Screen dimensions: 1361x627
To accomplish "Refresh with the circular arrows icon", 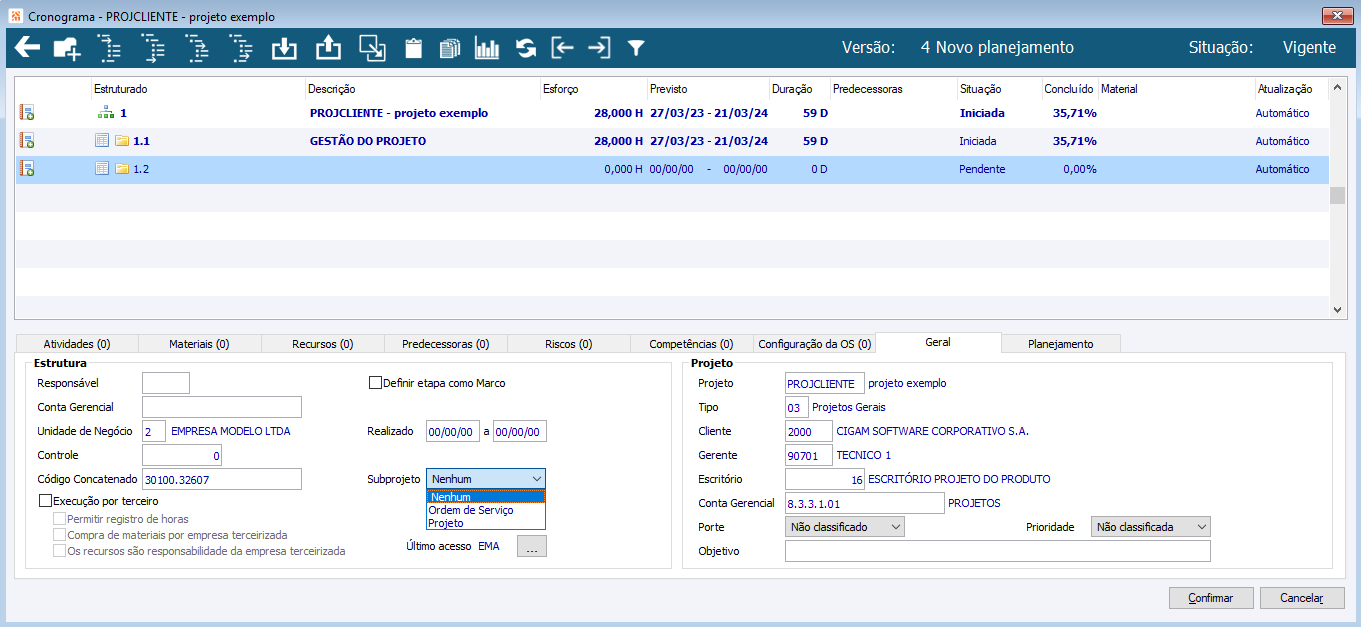I will tap(526, 48).
